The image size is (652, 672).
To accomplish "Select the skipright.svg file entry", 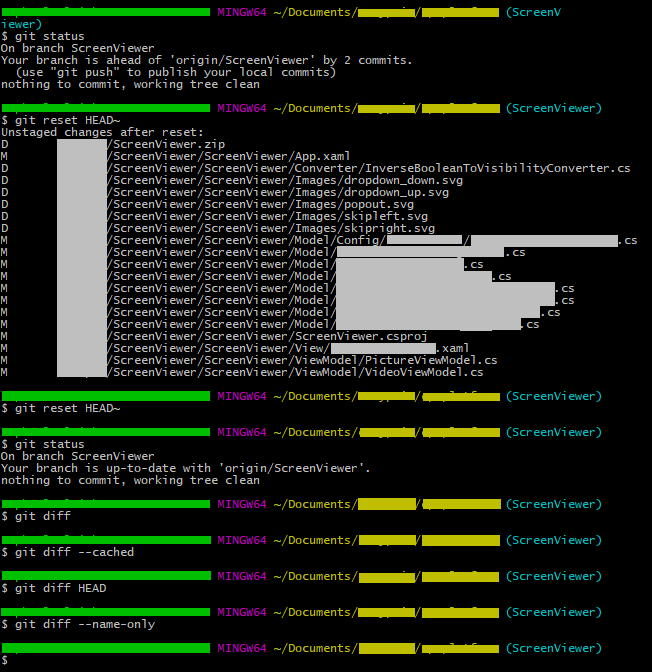I will [218, 228].
